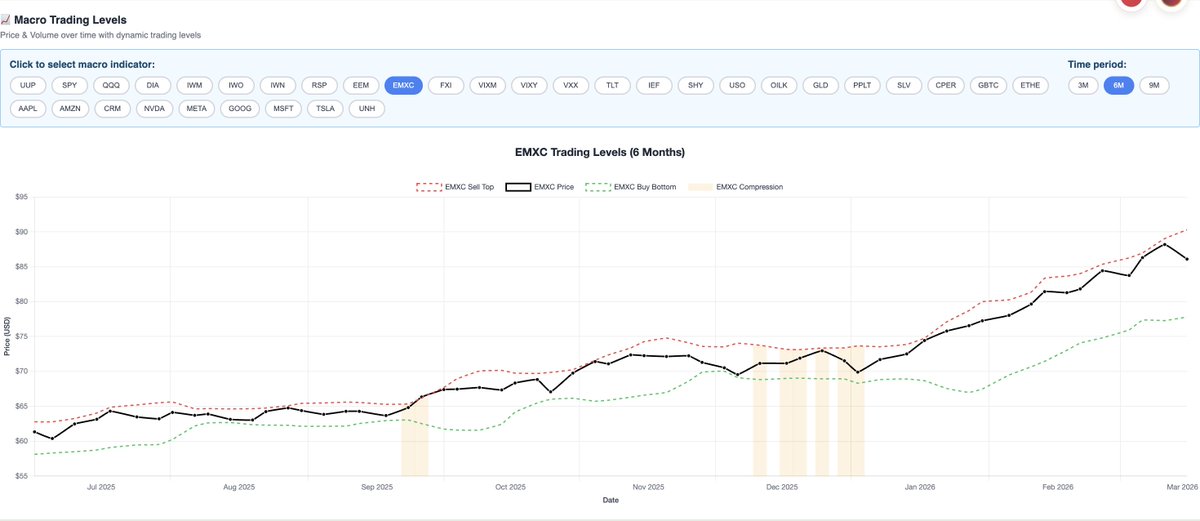Image resolution: width=1200 pixels, height=521 pixels.
Task: Toggle EMXC Price legend series
Action: click(x=540, y=187)
